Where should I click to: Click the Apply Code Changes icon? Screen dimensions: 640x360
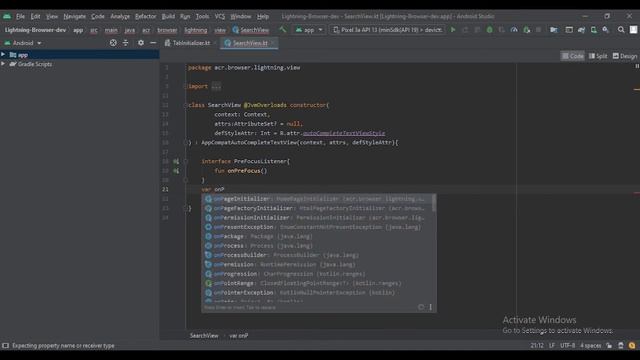(477, 30)
